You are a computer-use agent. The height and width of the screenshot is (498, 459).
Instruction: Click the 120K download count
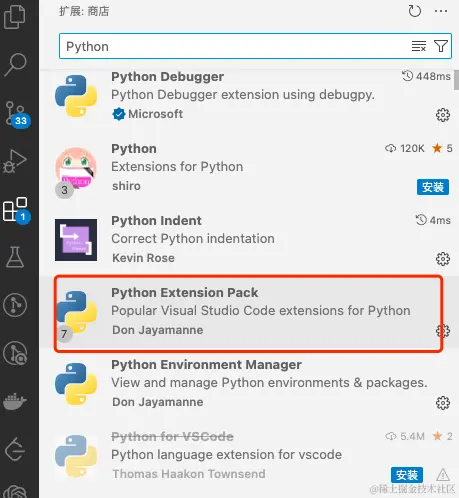[405, 148]
